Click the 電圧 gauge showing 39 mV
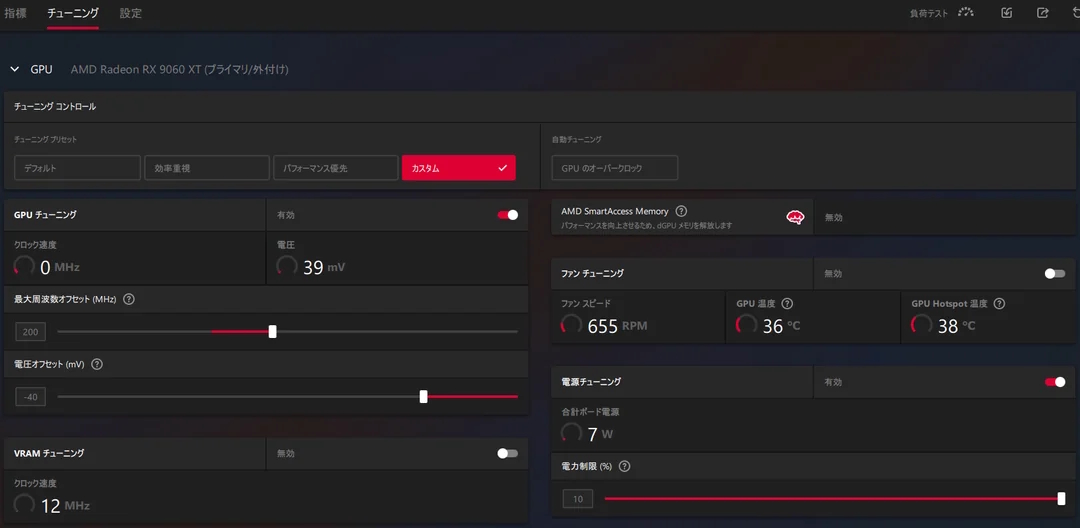The width and height of the screenshot is (1080, 528). (287, 267)
